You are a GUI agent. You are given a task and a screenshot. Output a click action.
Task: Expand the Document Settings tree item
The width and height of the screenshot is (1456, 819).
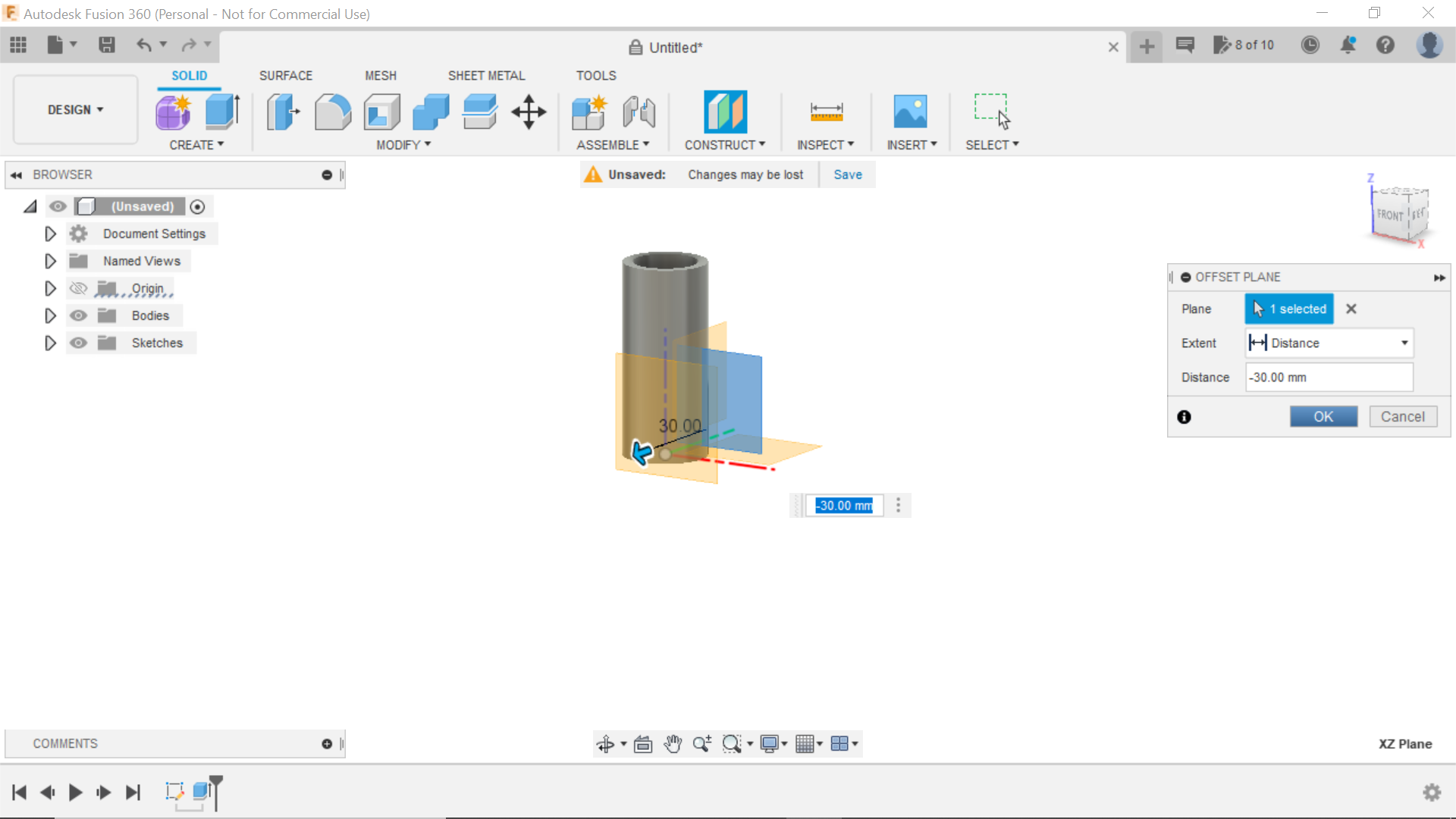pos(50,234)
